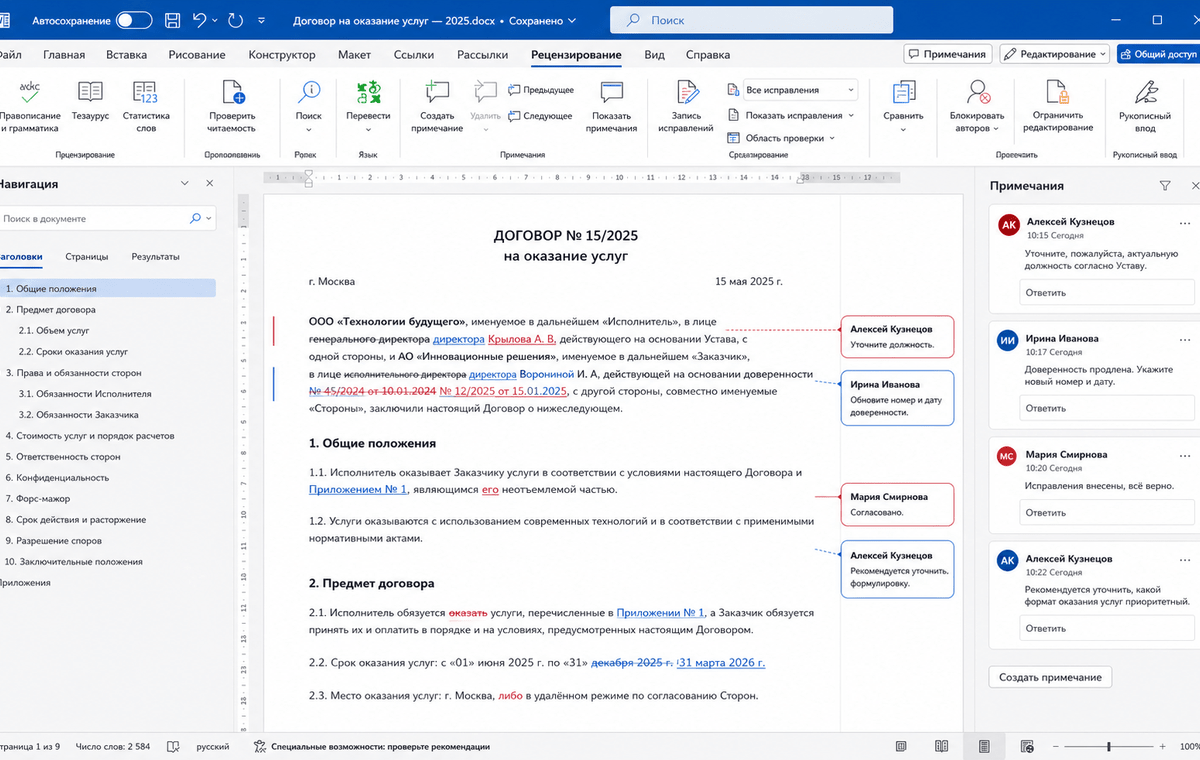
Task: Close the Навигация pane
Action: [209, 184]
